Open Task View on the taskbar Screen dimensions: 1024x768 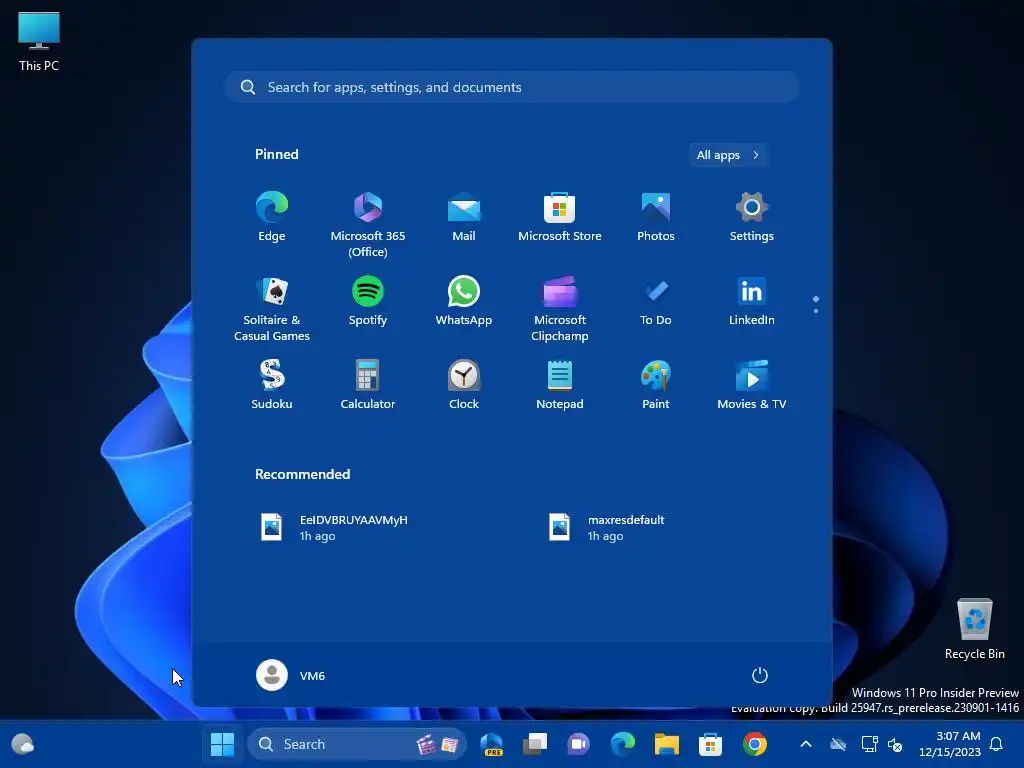pyautogui.click(x=535, y=744)
